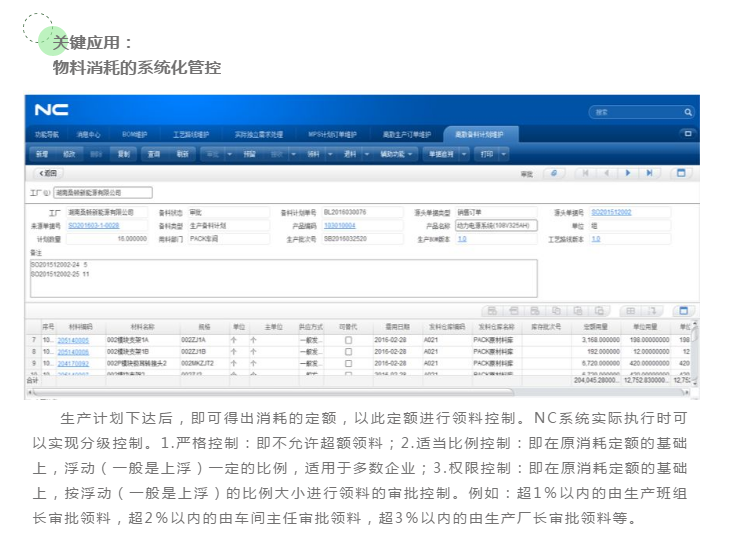
Task: Switch to the 离散生产订单维护 tab
Action: click(x=406, y=134)
